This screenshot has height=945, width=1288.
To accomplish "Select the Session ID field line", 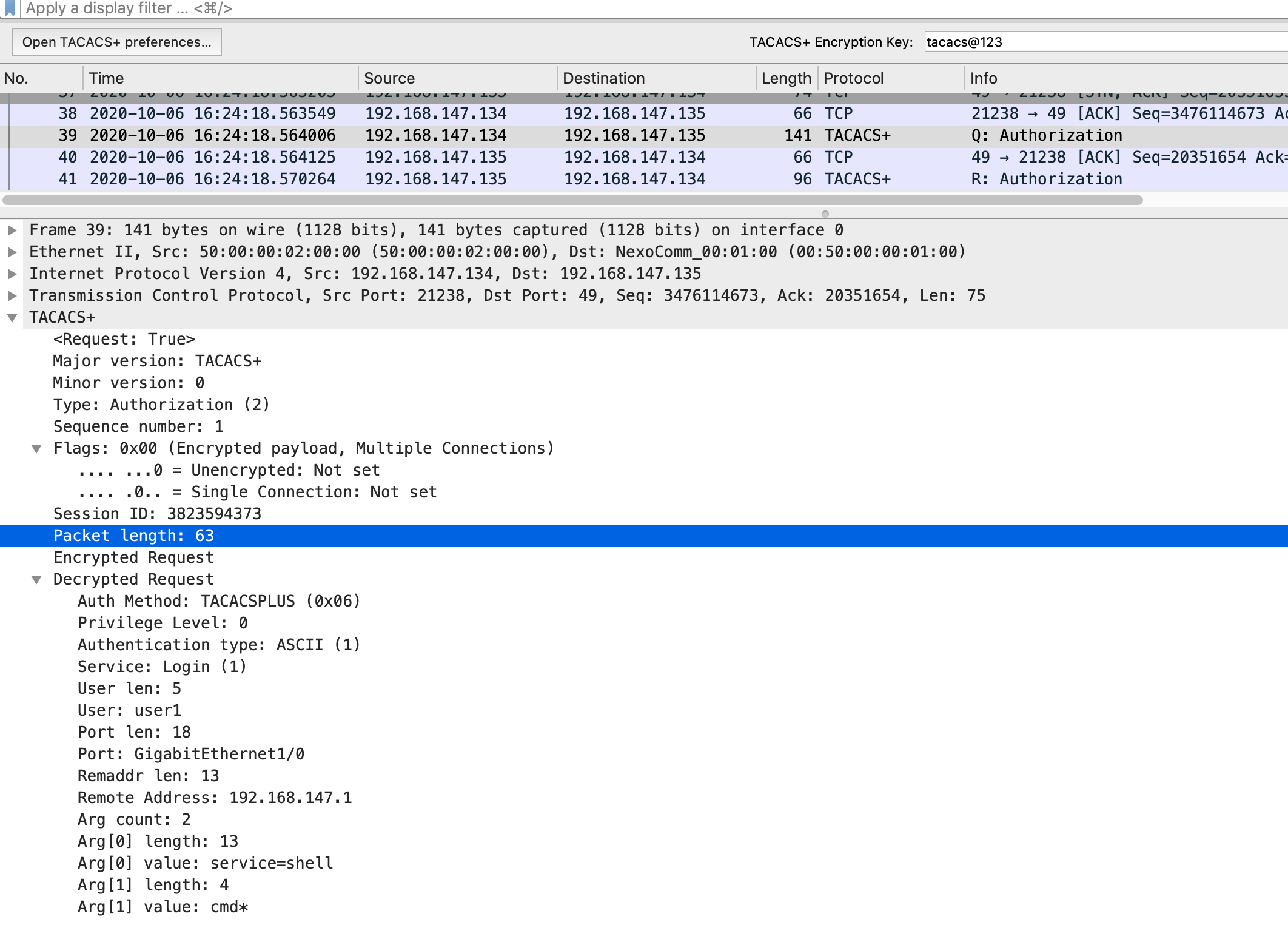I will point(157,514).
